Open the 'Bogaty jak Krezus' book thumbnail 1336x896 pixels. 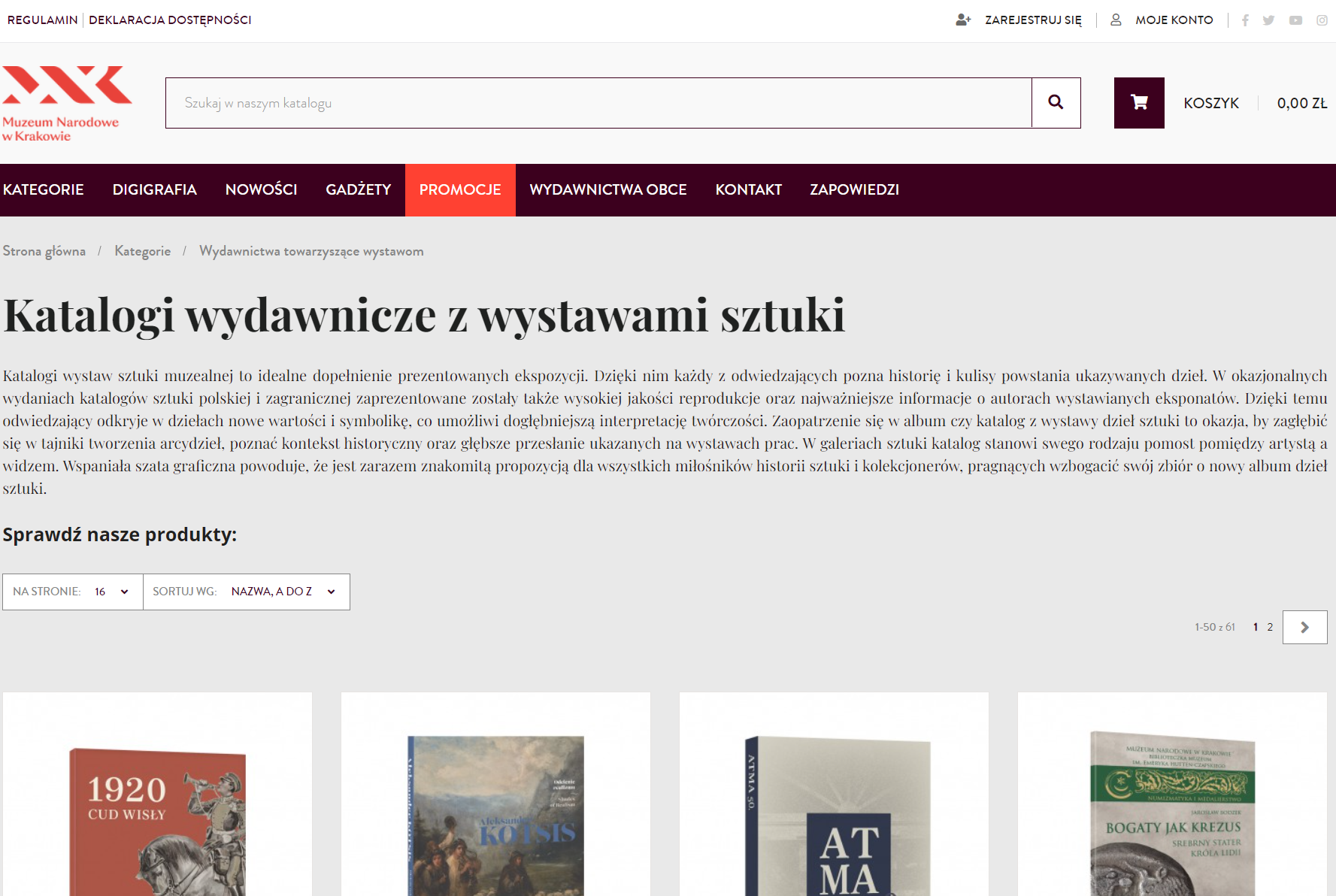[x=1172, y=813]
